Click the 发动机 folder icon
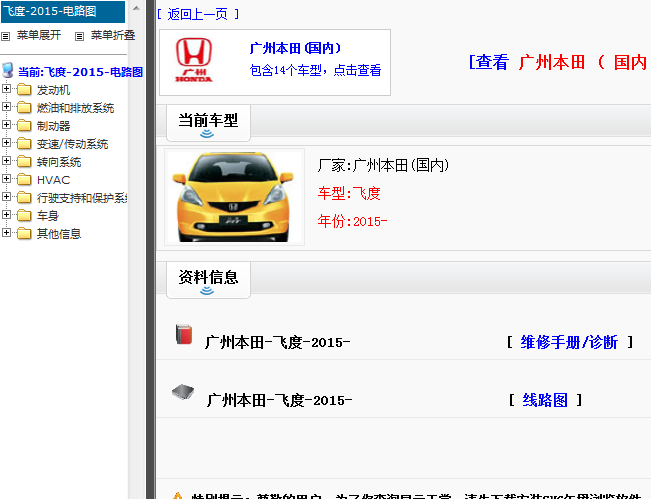 coord(24,90)
